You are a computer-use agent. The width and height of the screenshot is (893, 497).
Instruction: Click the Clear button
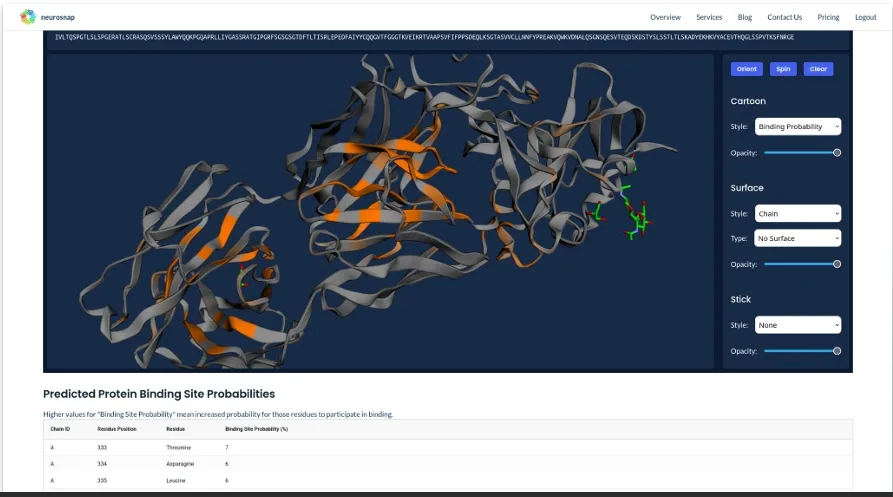pyautogui.click(x=818, y=69)
